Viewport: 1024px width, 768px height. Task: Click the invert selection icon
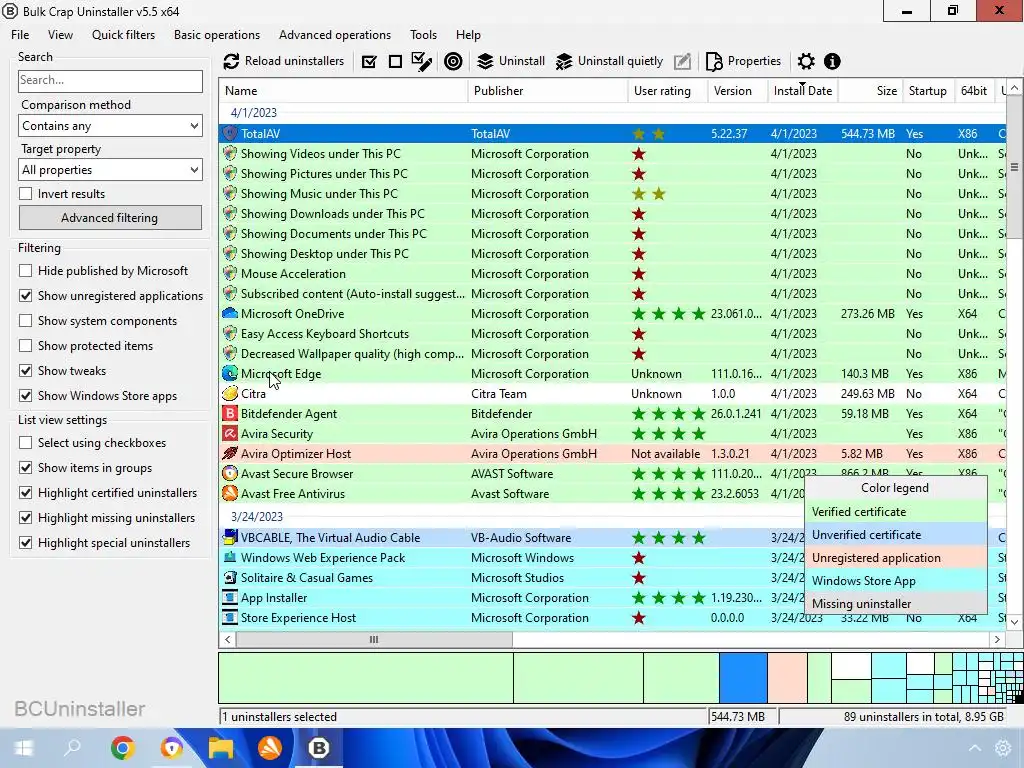click(x=422, y=61)
